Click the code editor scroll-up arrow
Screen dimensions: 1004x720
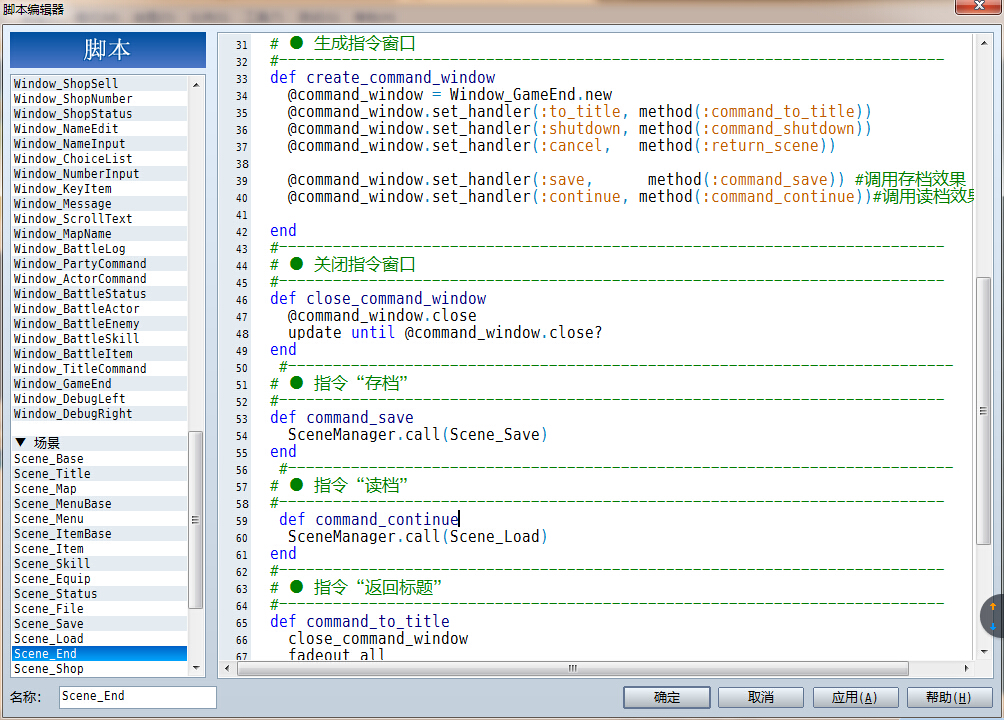(984, 43)
